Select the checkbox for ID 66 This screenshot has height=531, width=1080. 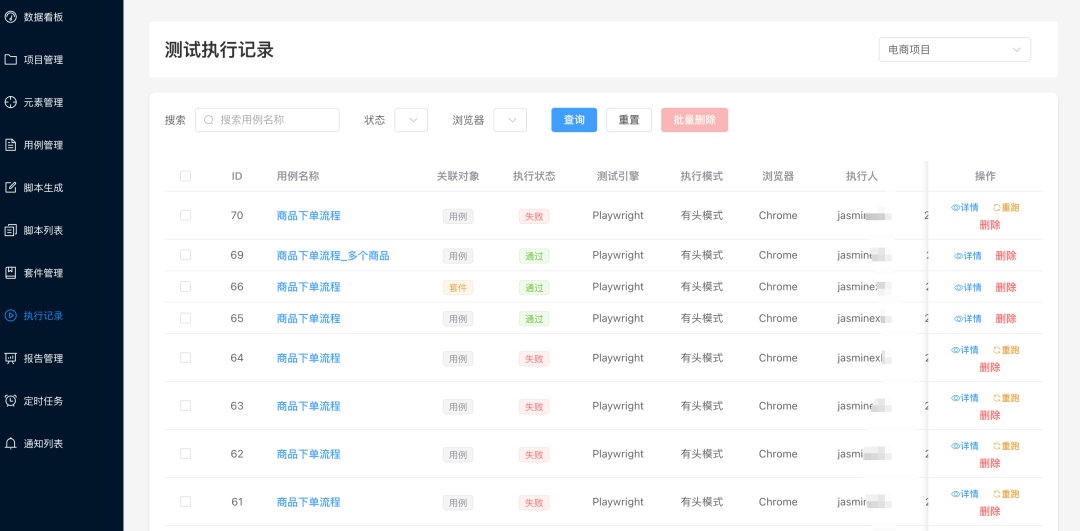(185, 287)
